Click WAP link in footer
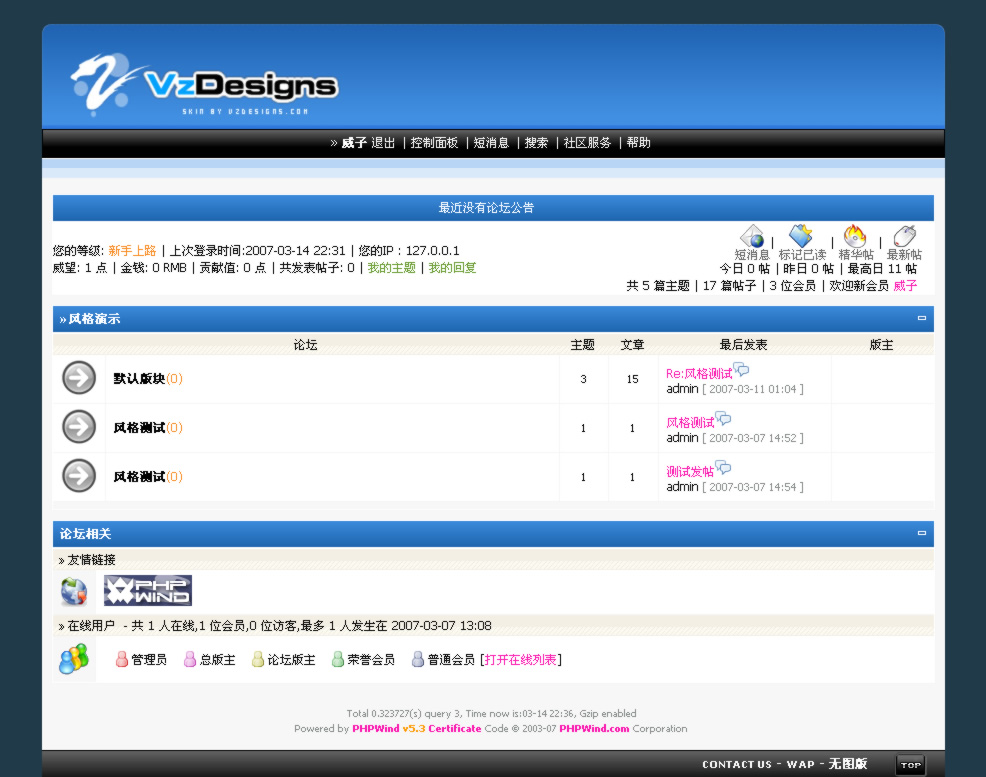Screen dimensions: 986x777 tap(800, 764)
